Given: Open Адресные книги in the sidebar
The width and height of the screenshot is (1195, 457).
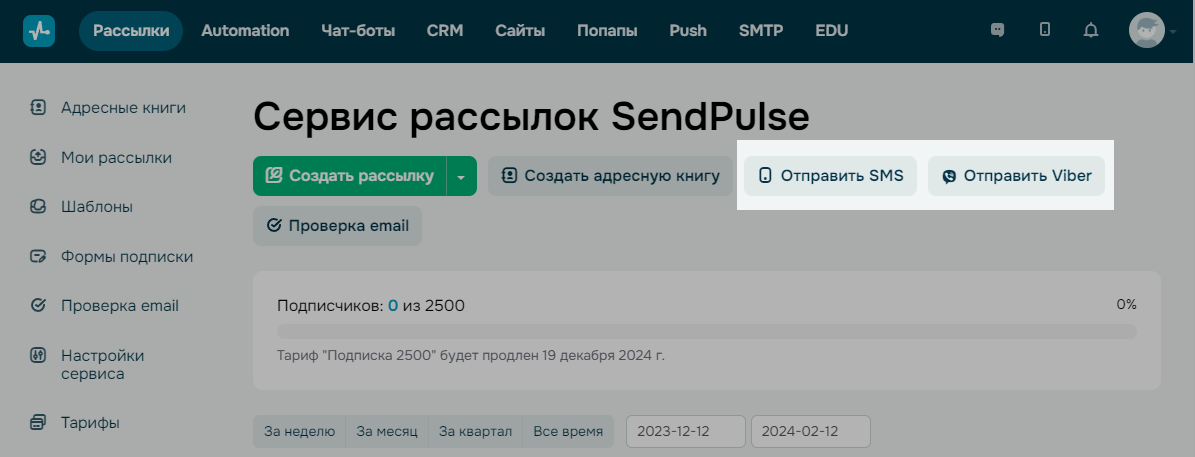Looking at the screenshot, I should 123,107.
